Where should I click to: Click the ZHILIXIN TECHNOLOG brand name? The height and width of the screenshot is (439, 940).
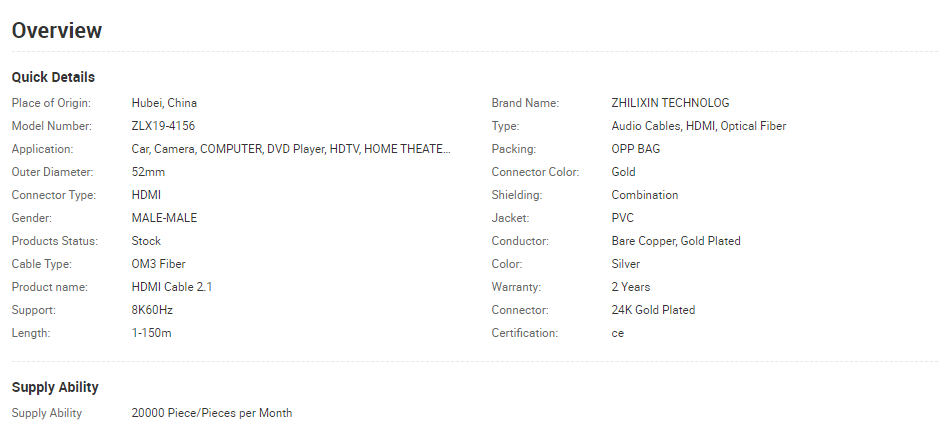670,103
